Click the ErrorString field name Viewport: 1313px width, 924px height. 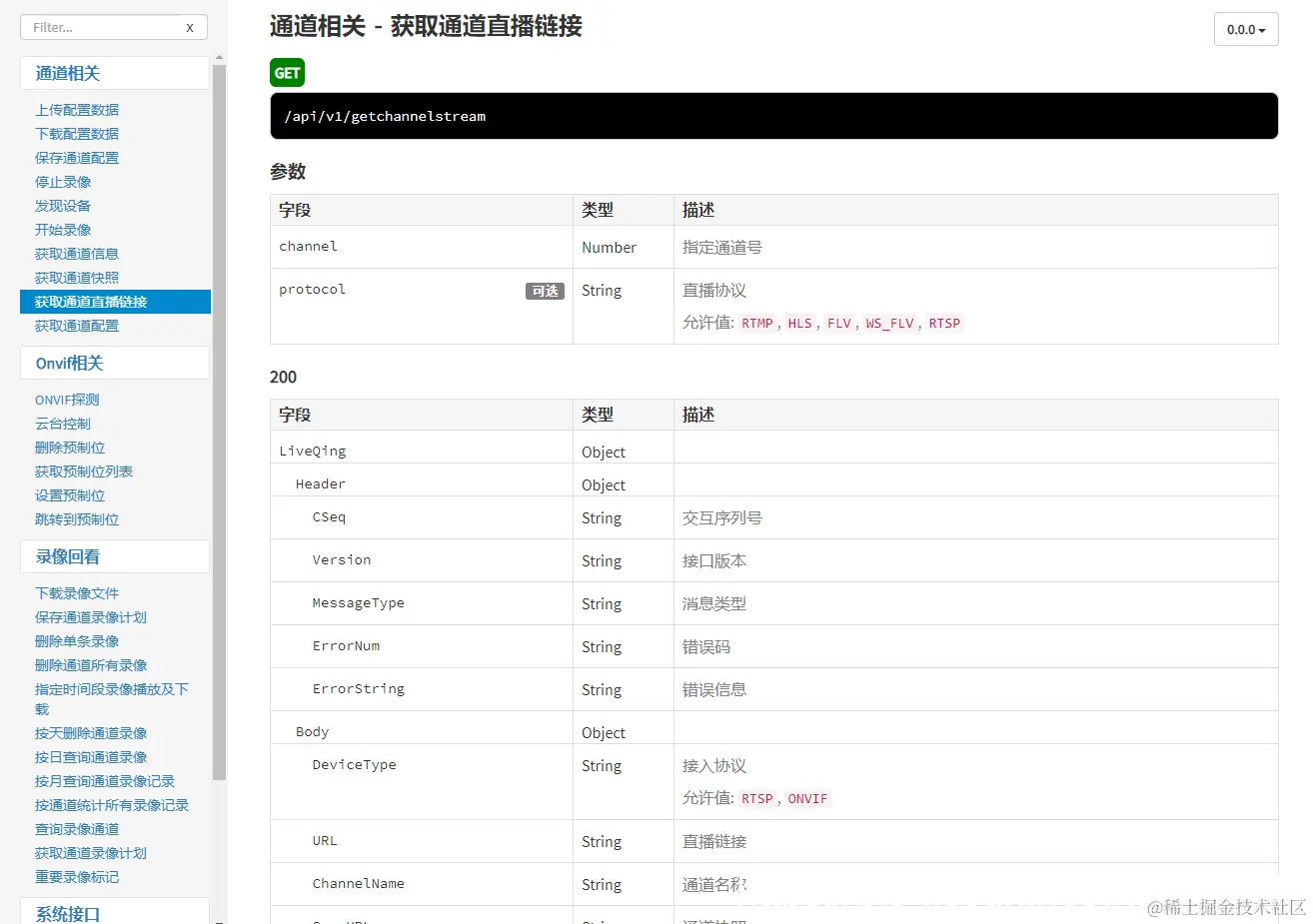click(x=358, y=689)
